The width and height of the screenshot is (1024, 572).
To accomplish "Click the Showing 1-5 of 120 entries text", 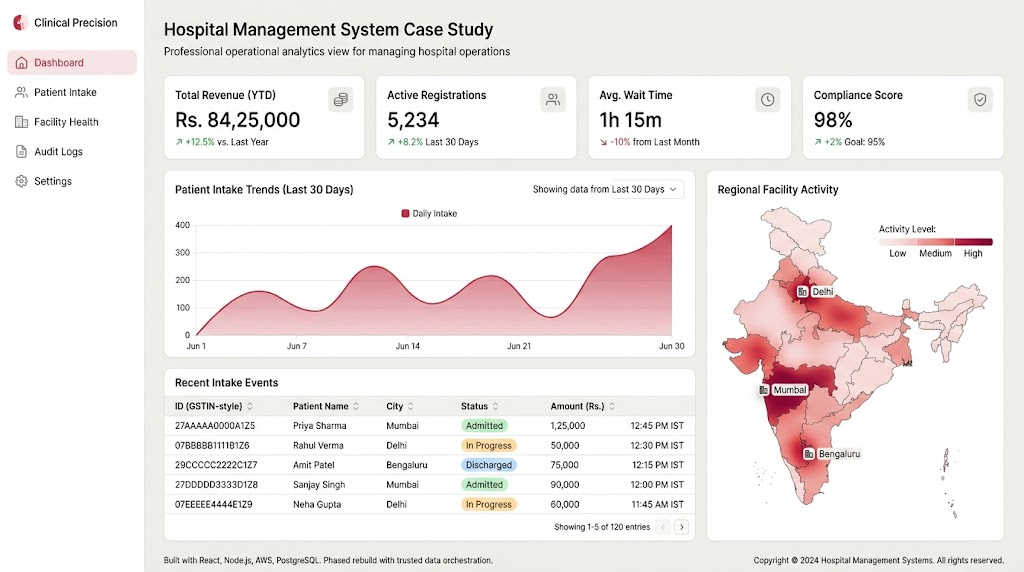I will (x=602, y=527).
